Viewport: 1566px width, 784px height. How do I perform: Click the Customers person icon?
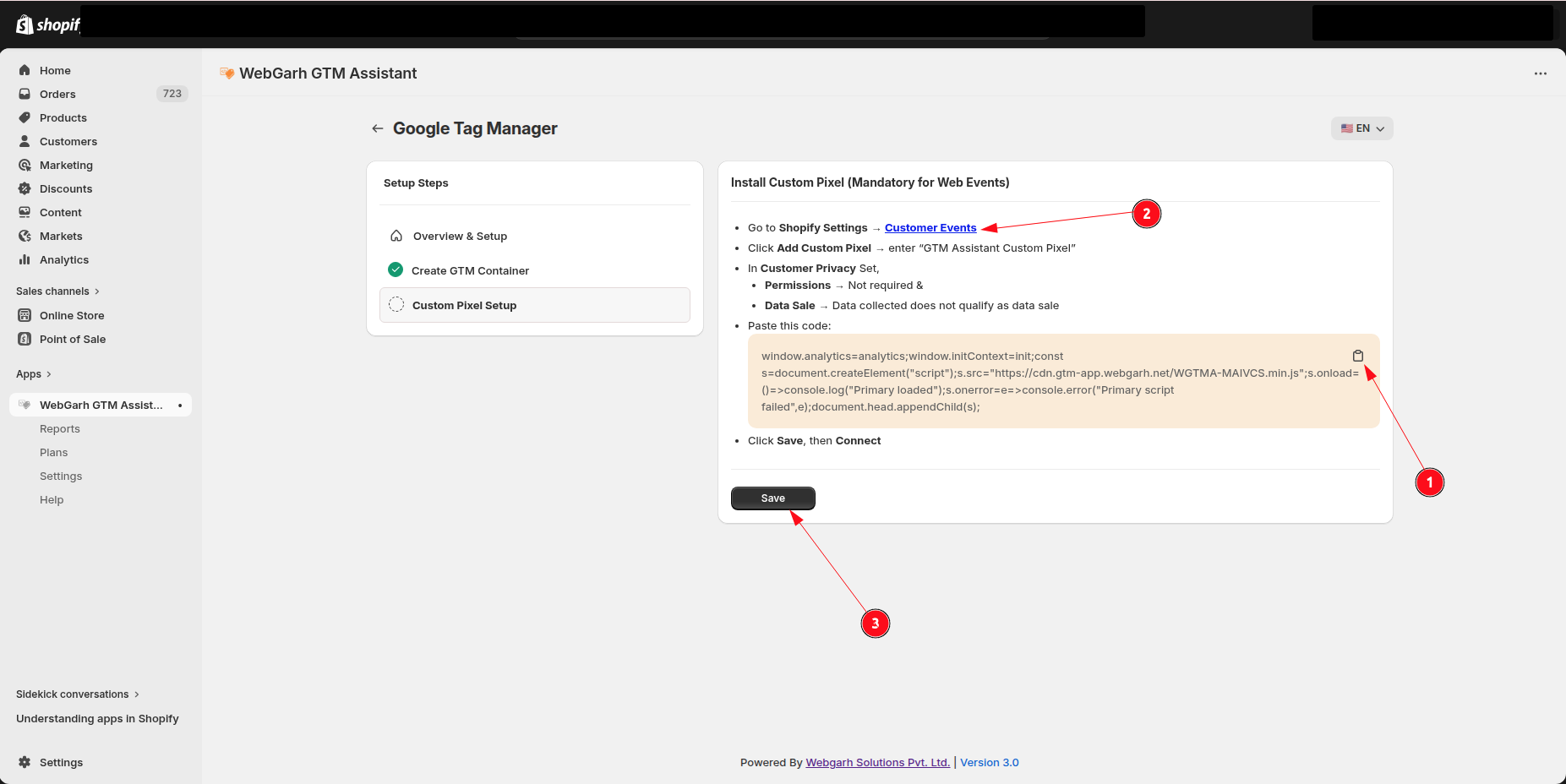pos(25,141)
